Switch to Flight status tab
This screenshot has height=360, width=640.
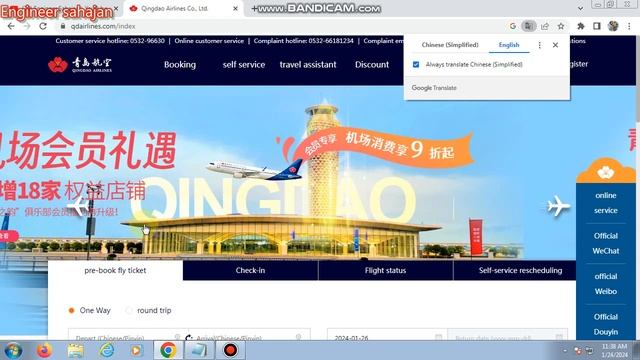point(385,270)
